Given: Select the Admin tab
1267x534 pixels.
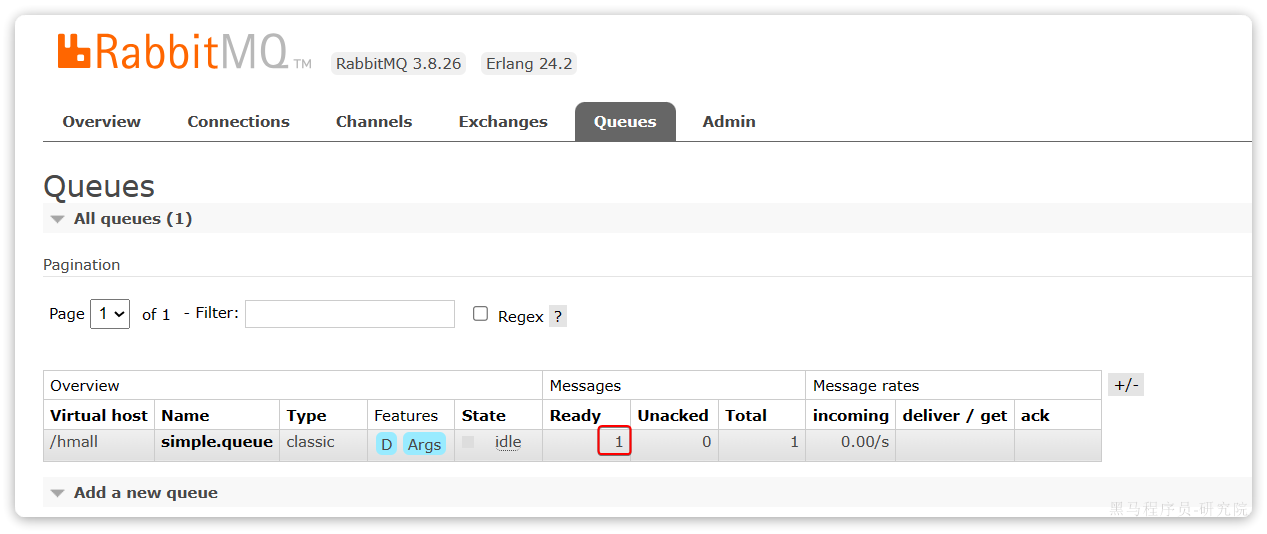Looking at the screenshot, I should pos(729,122).
